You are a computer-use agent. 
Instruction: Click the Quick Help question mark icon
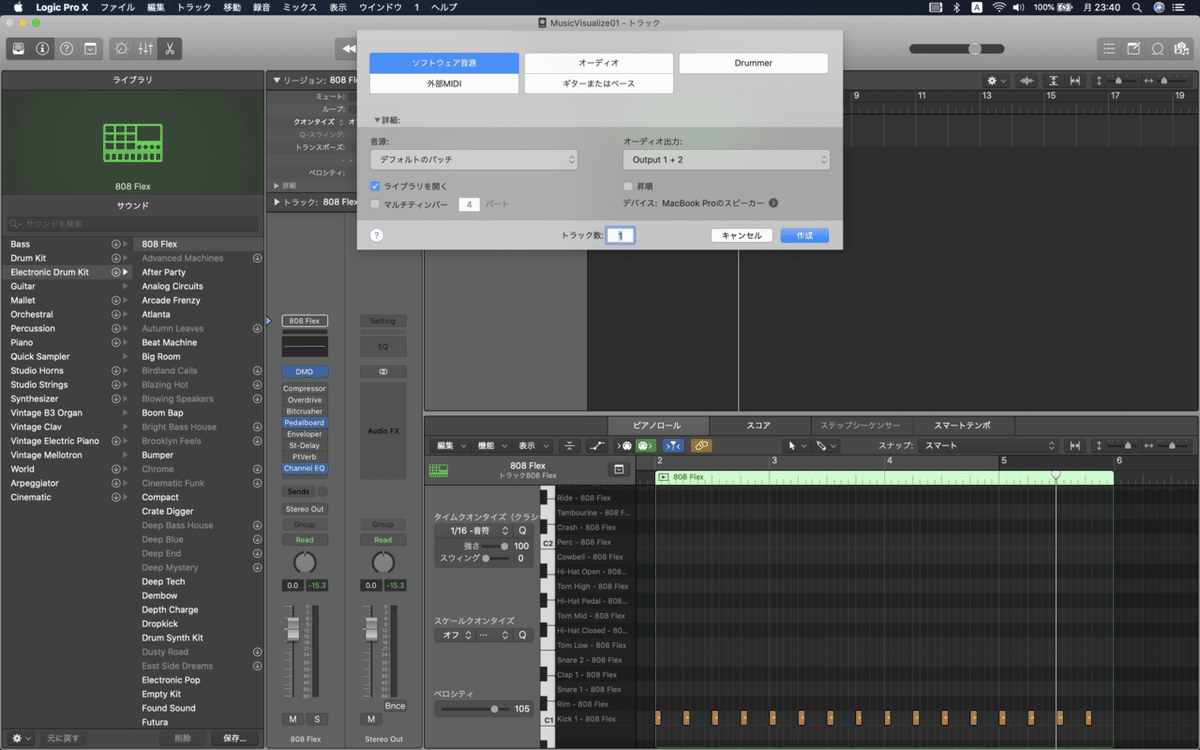point(66,48)
